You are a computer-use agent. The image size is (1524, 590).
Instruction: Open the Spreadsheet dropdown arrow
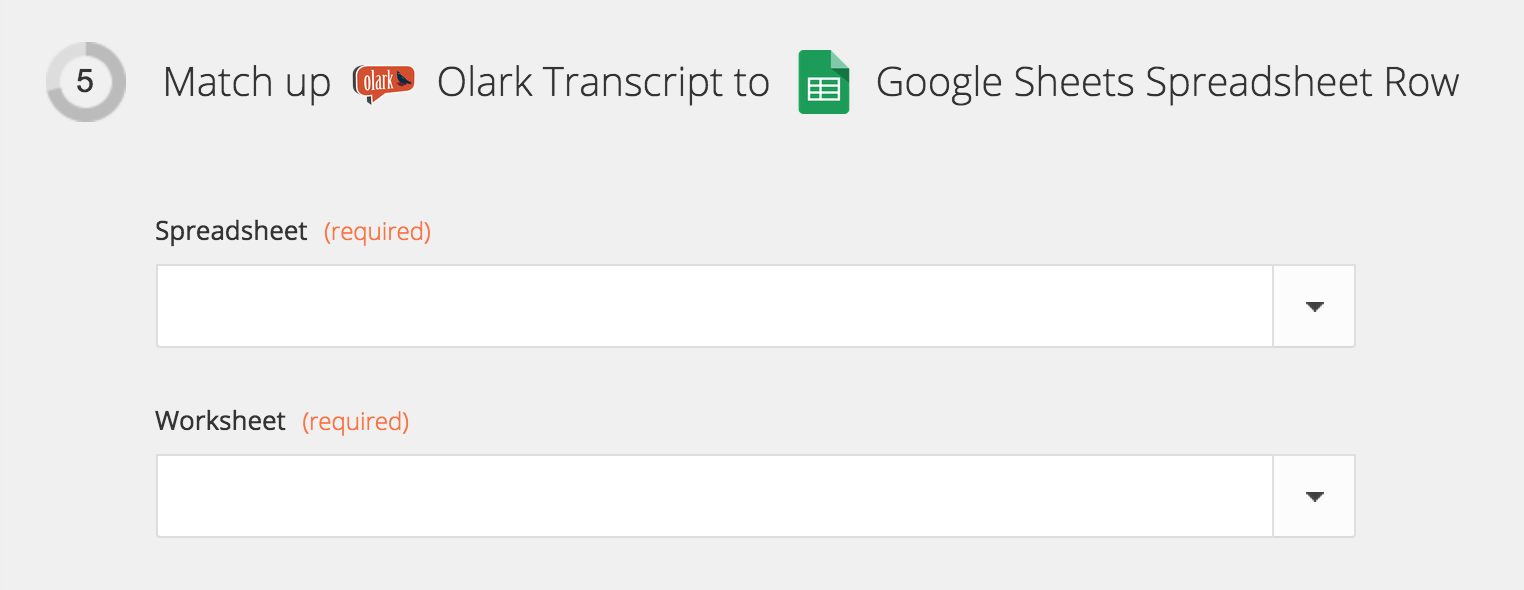(1314, 306)
